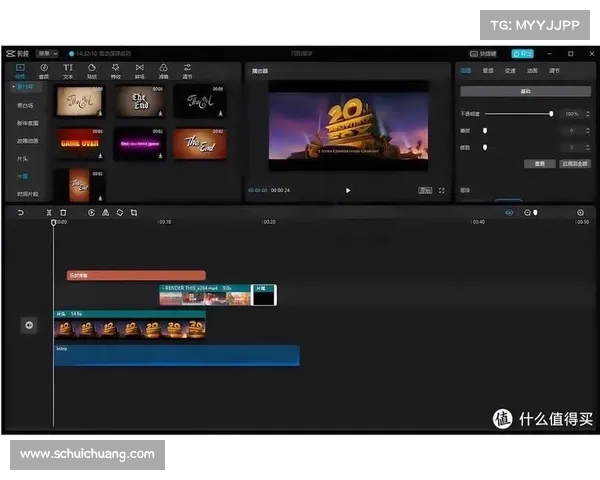Viewport: 600px width, 480px height.
Task: Adjust the face-slimming slider handle
Action: point(485,147)
